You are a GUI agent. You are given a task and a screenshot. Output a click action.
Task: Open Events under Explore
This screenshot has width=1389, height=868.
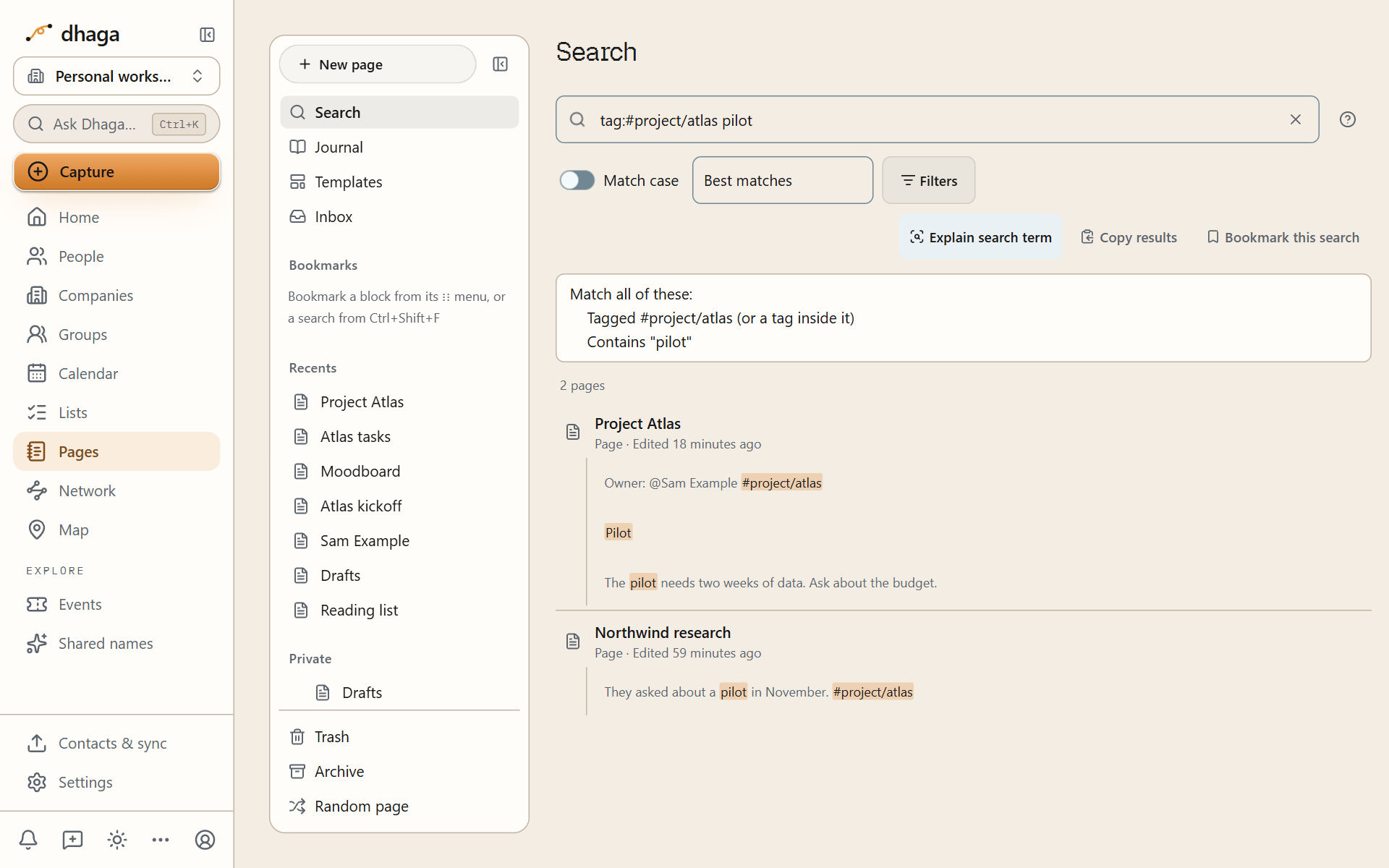pyautogui.click(x=116, y=604)
